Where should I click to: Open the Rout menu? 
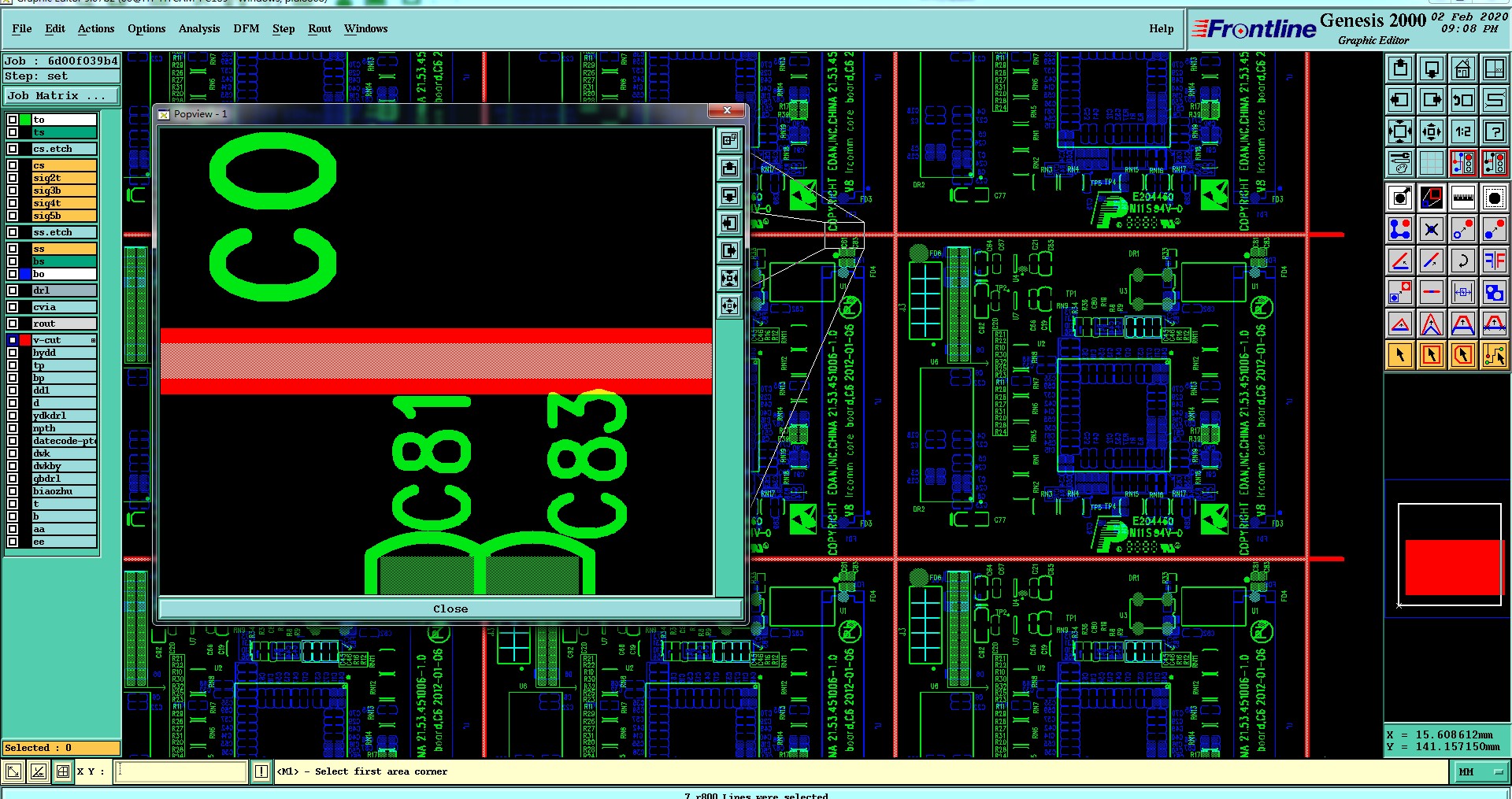pos(320,28)
